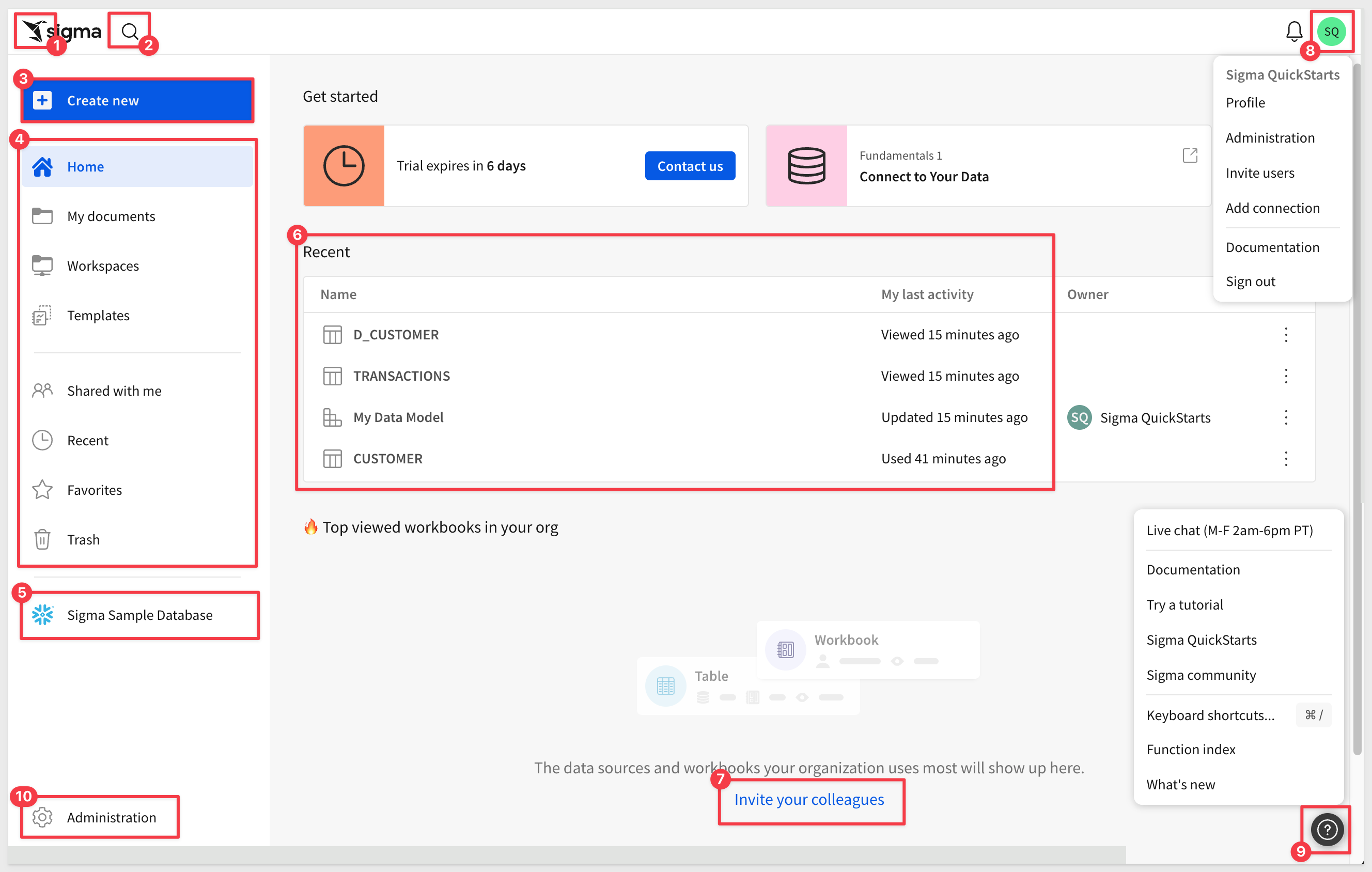Click the table icon beside D_CUSTOMER
Image resolution: width=1372 pixels, height=872 pixels.
click(332, 335)
